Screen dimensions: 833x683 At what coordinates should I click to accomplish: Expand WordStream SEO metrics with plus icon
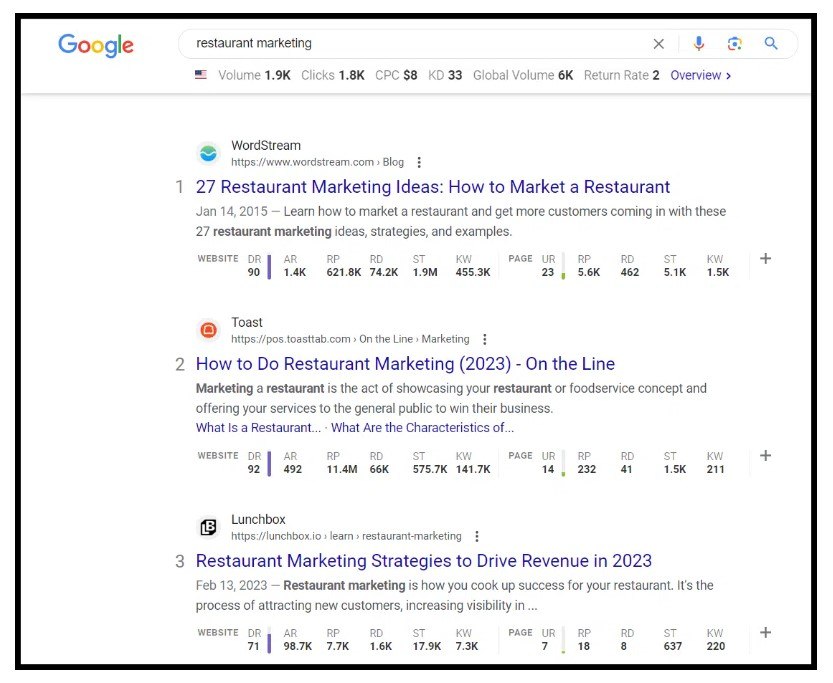coord(765,259)
